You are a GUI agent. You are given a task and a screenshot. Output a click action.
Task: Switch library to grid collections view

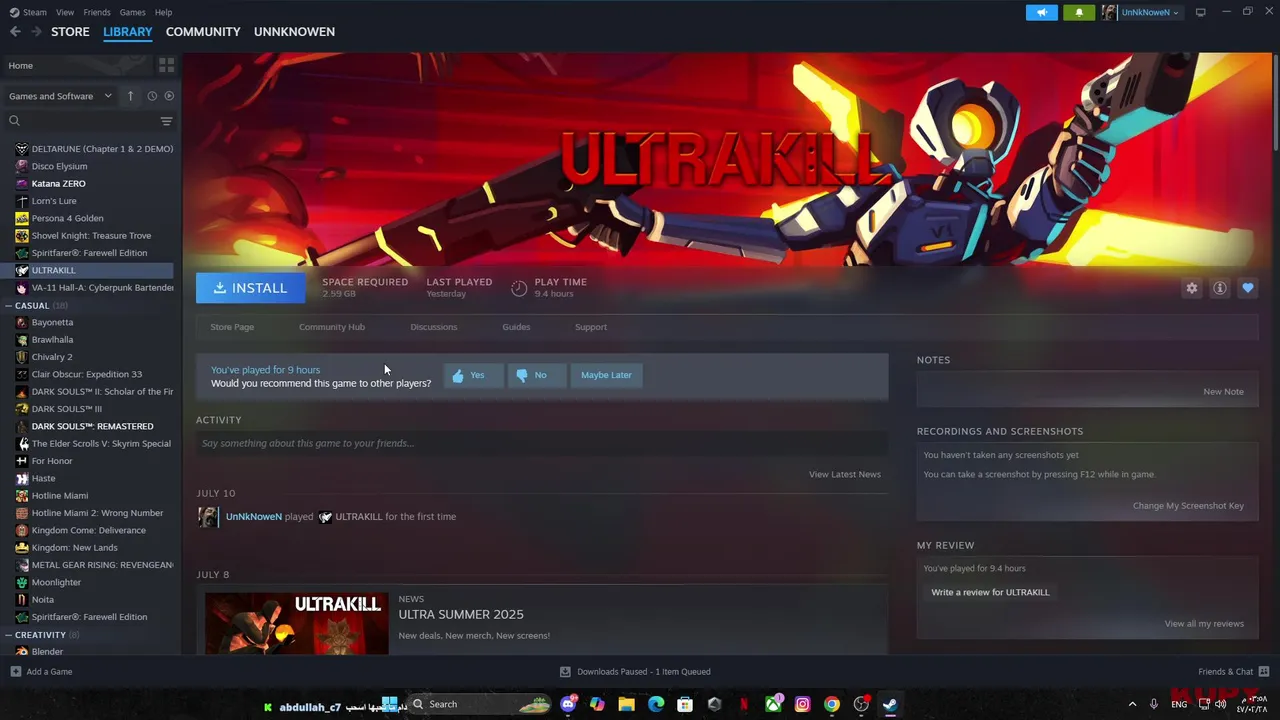point(166,65)
